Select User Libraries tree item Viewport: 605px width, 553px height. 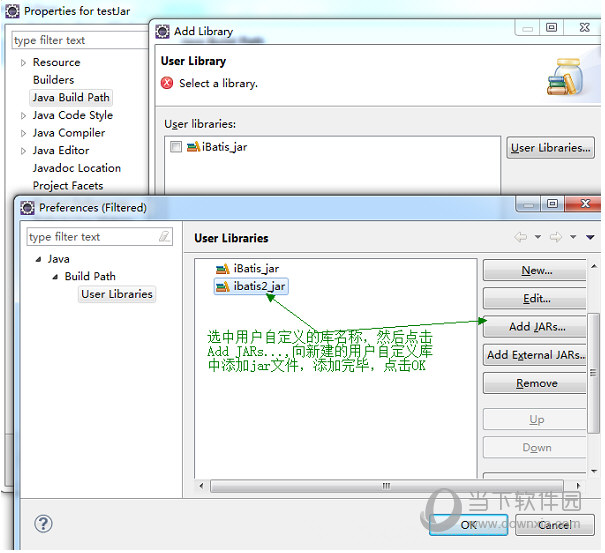[x=117, y=294]
